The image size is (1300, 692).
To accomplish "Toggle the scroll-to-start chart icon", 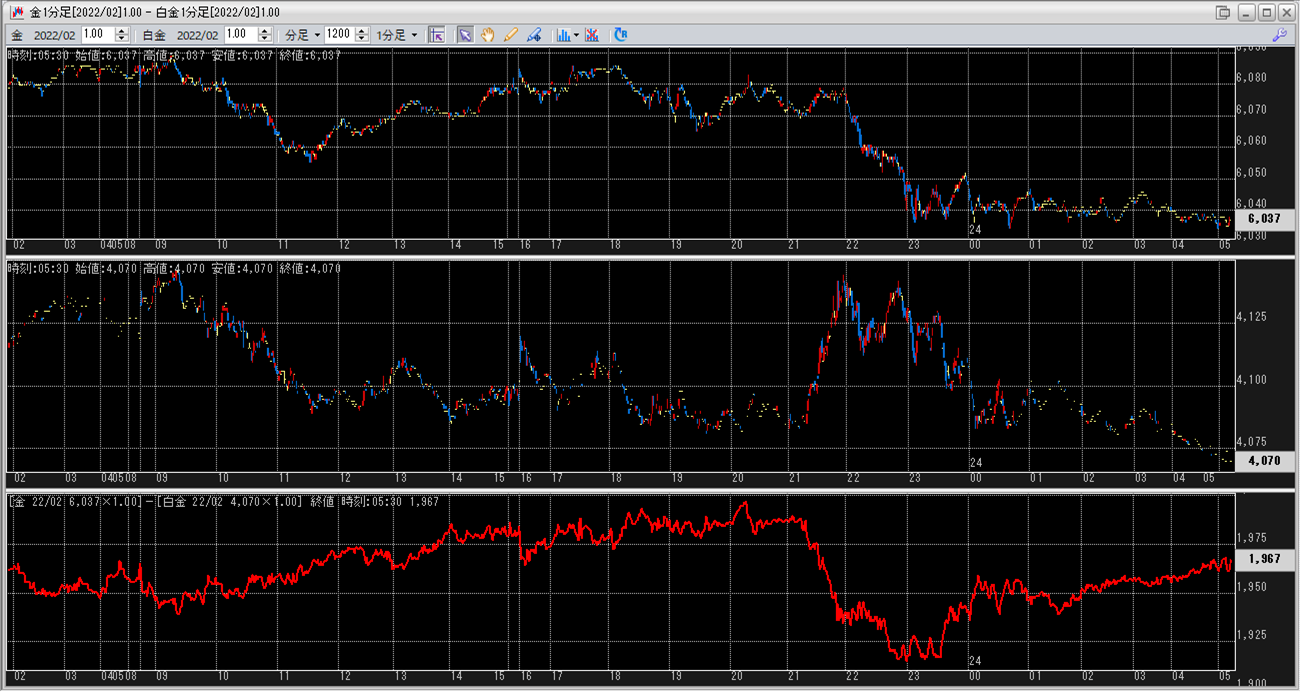I will tap(436, 34).
